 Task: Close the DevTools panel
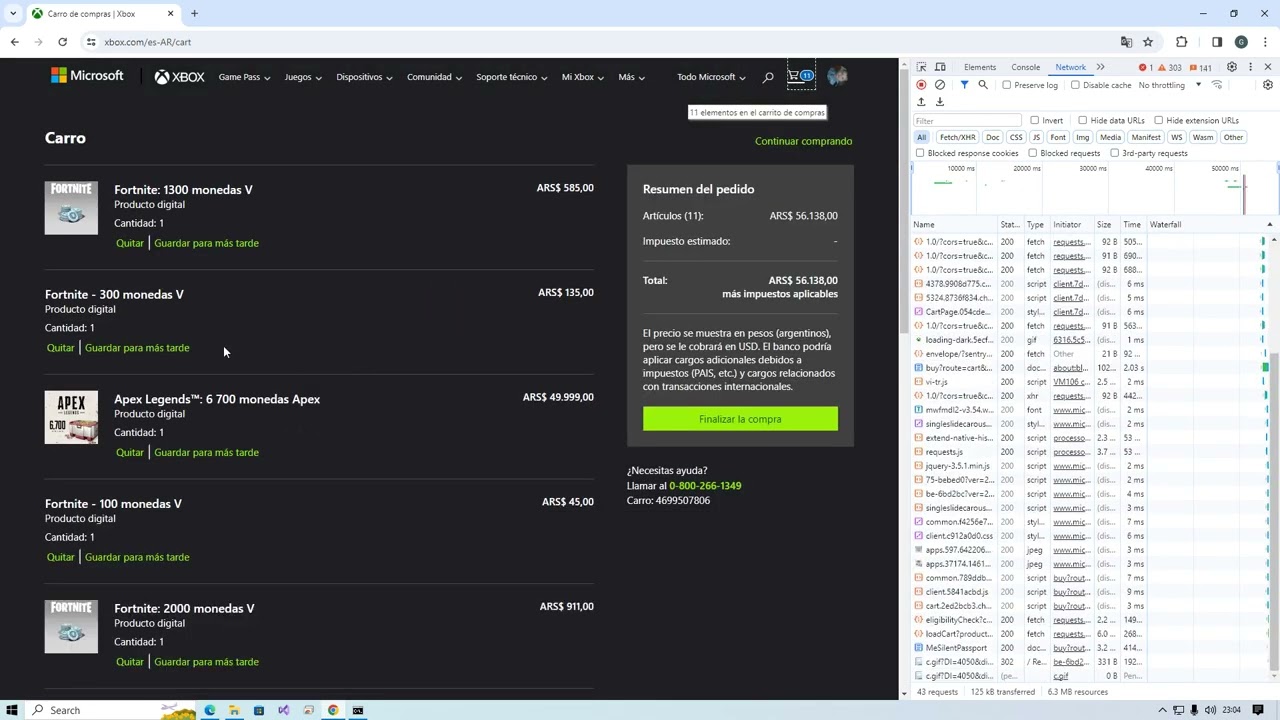[x=1268, y=67]
